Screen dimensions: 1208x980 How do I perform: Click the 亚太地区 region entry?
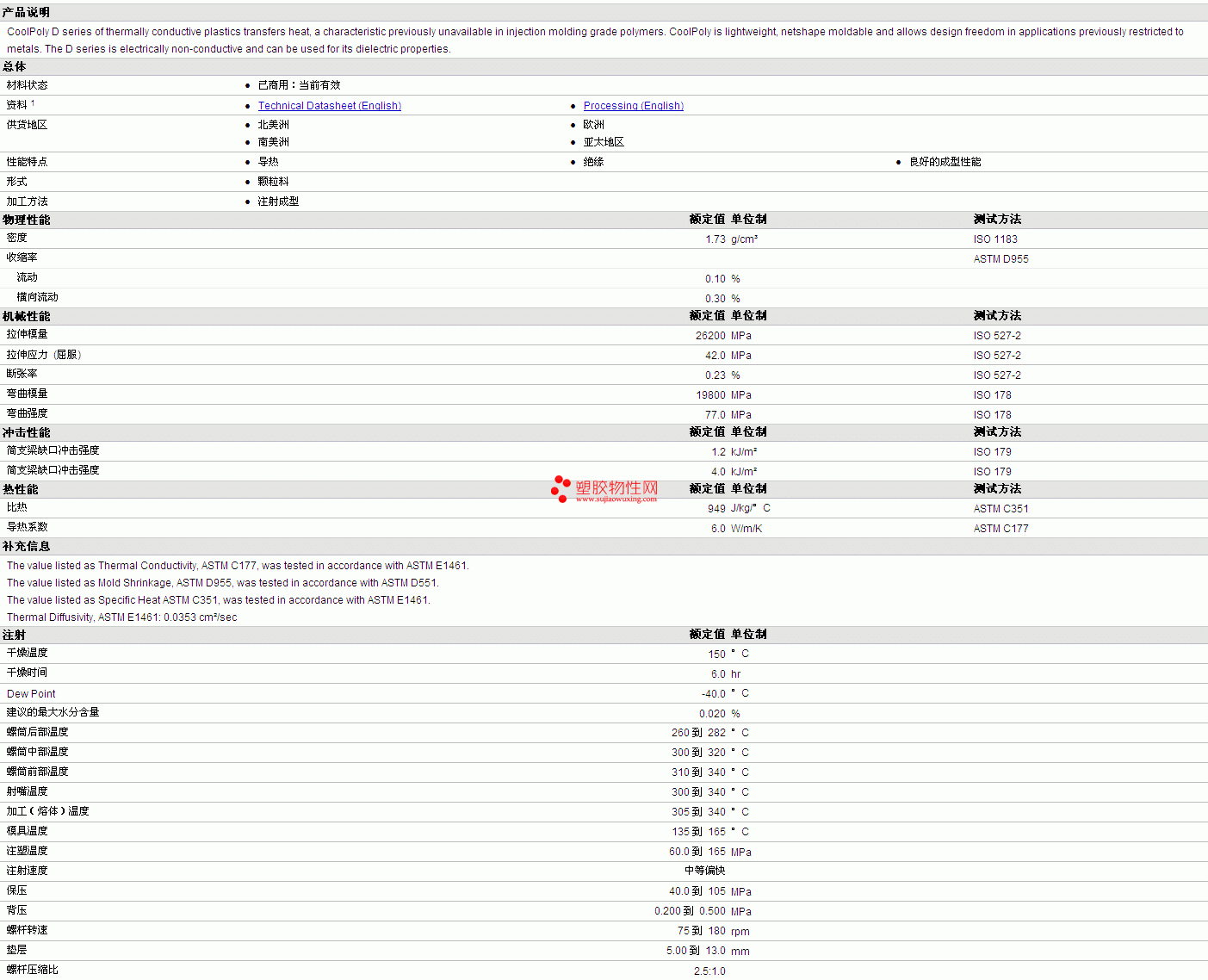[604, 142]
